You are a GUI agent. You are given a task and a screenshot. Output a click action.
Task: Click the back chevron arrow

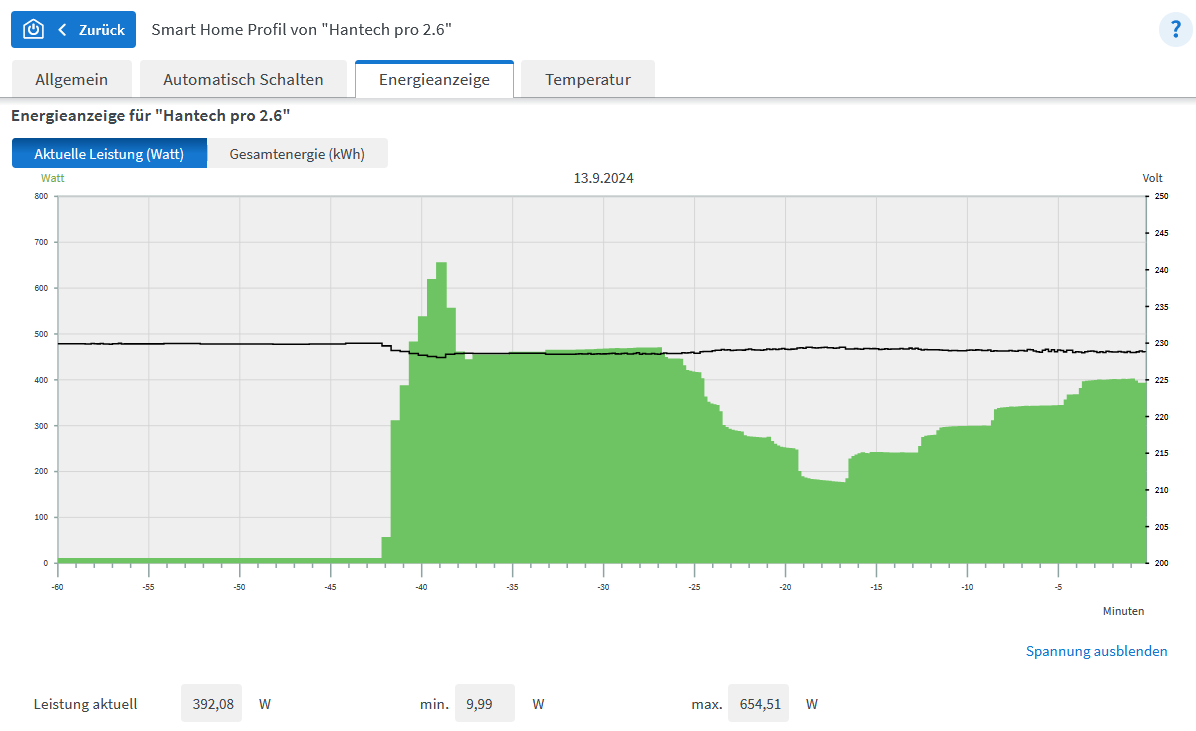(62, 30)
